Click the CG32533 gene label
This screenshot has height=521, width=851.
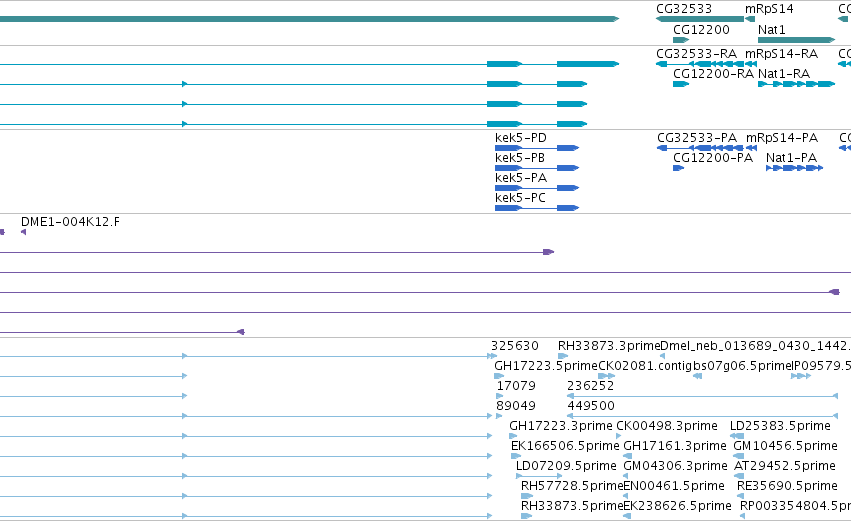pyautogui.click(x=684, y=9)
